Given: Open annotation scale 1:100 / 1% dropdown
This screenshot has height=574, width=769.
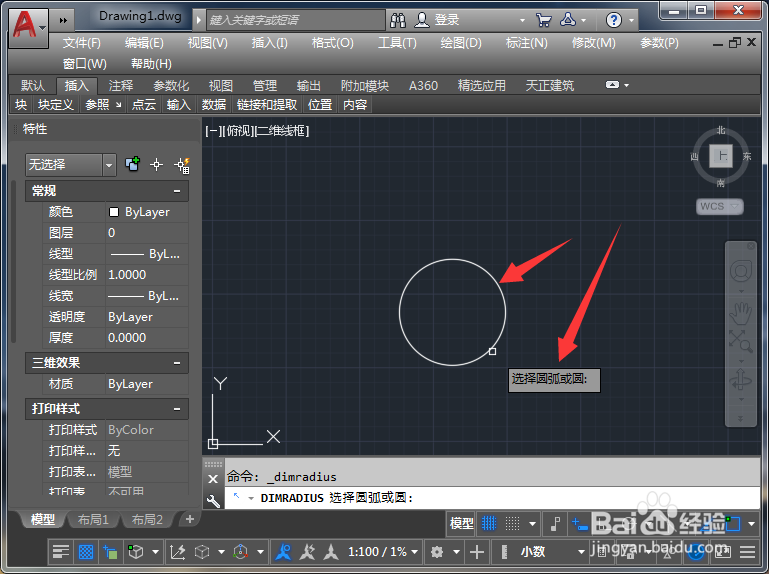Looking at the screenshot, I should (383, 552).
